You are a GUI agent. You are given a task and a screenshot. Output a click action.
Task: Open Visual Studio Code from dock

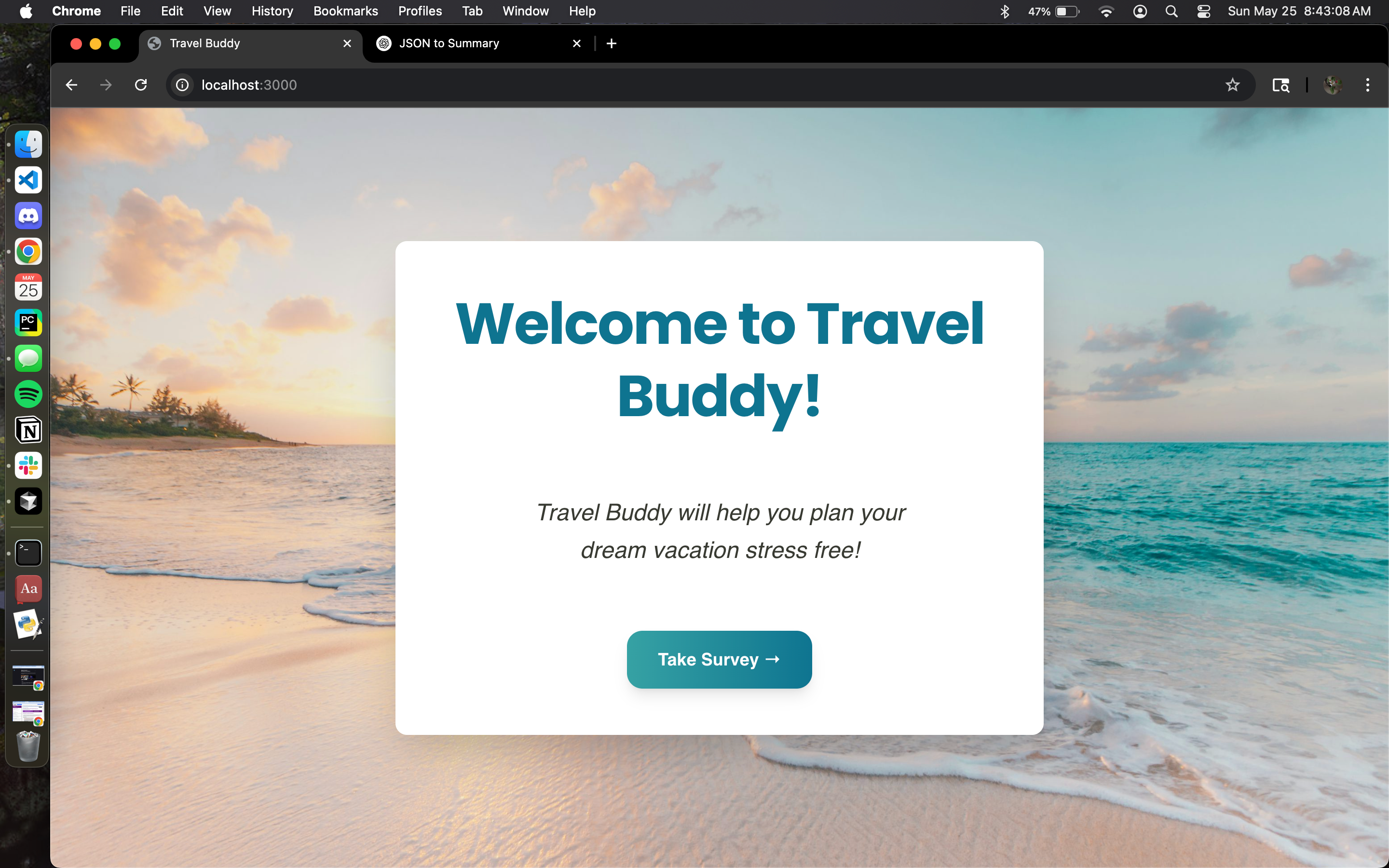(28, 180)
